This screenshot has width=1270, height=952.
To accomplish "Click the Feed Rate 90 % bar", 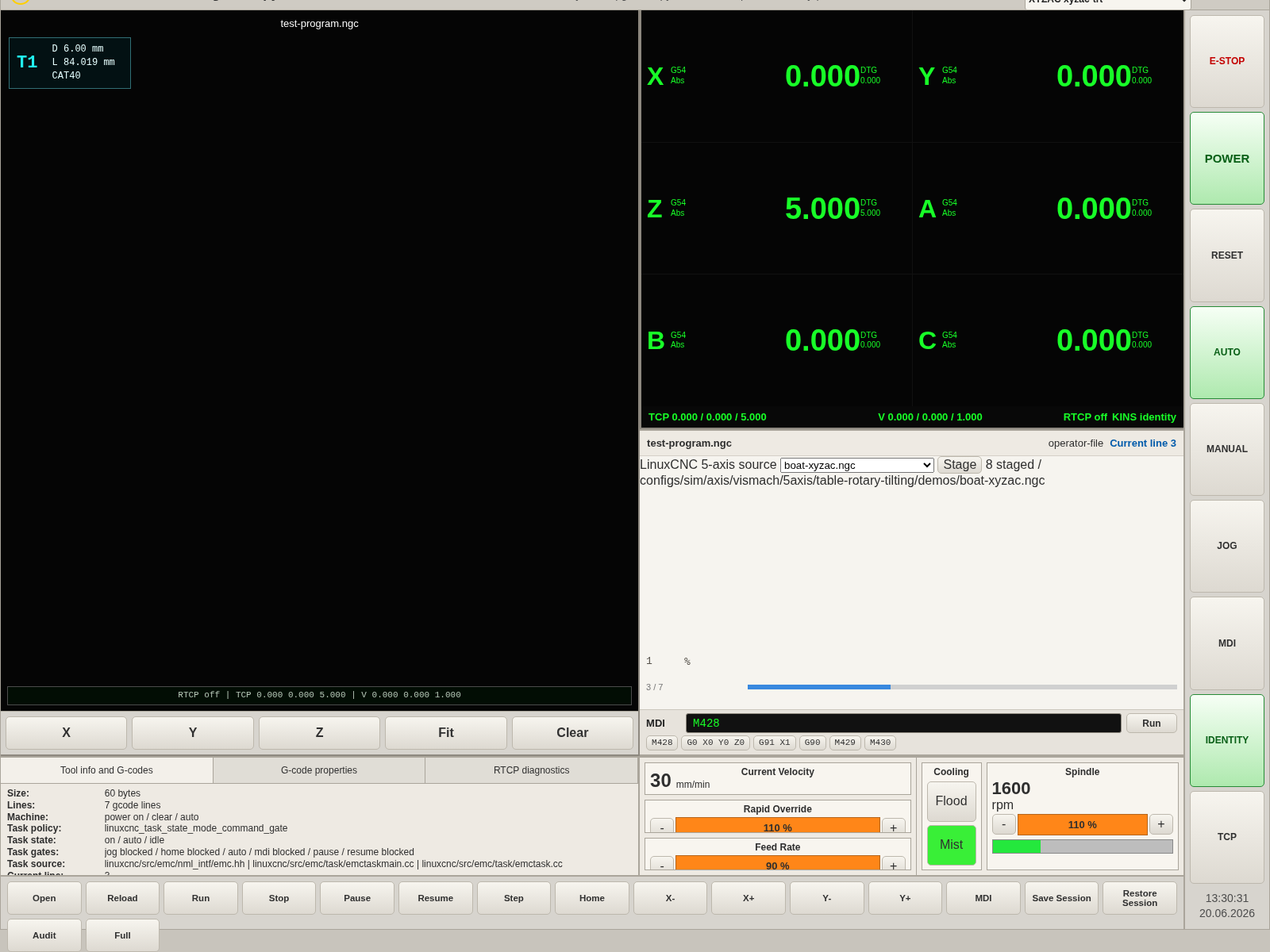I will point(778,864).
